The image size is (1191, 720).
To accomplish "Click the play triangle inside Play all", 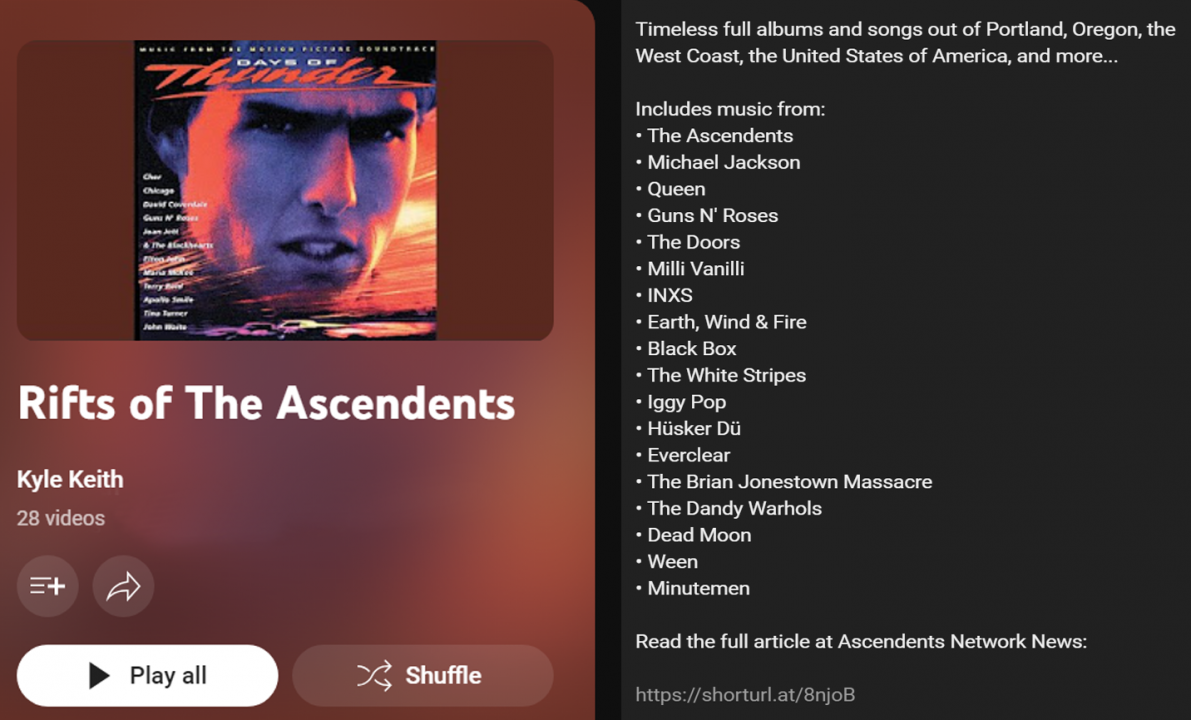I will click(99, 675).
